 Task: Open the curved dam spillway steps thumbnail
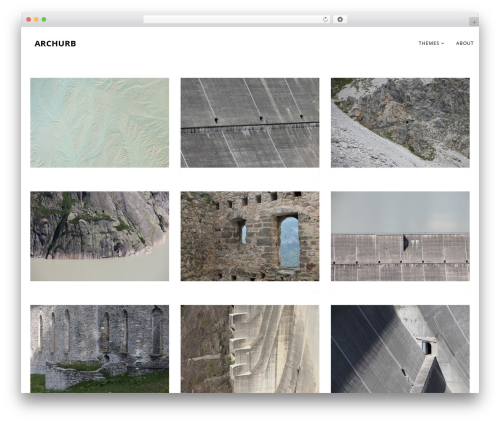tap(250, 349)
